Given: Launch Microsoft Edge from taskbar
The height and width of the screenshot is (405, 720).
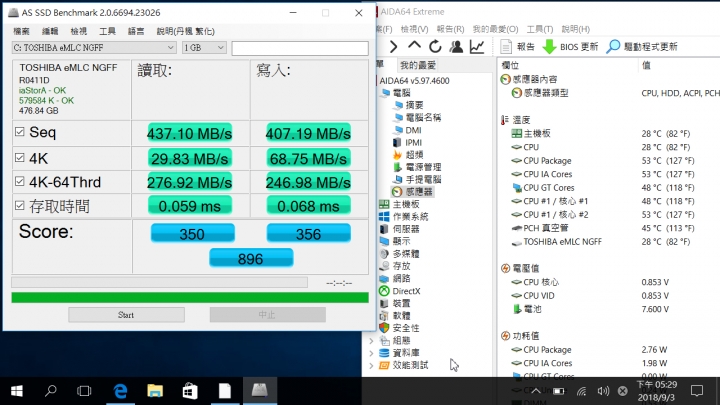Looking at the screenshot, I should coord(120,391).
